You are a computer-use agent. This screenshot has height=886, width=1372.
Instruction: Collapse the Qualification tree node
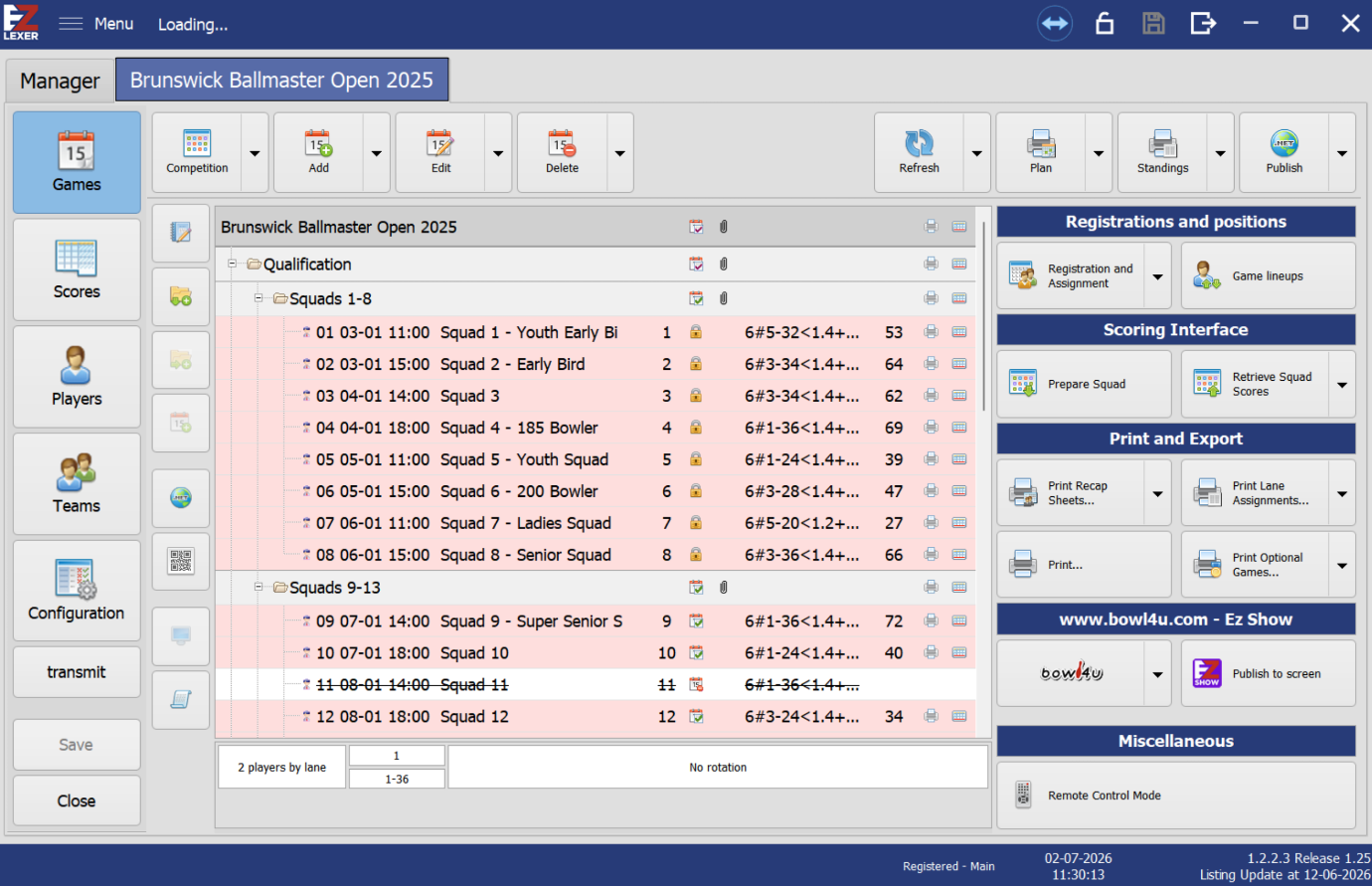pyautogui.click(x=233, y=264)
